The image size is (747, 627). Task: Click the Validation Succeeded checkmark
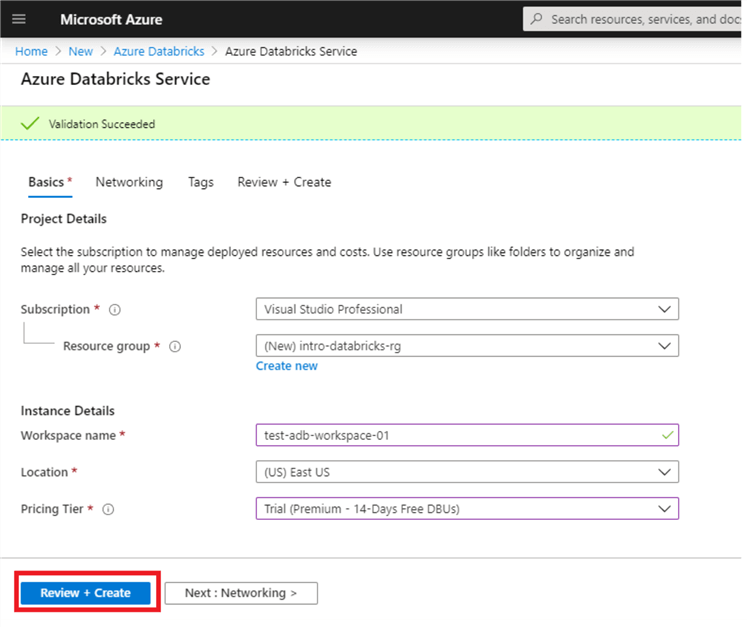(x=30, y=124)
